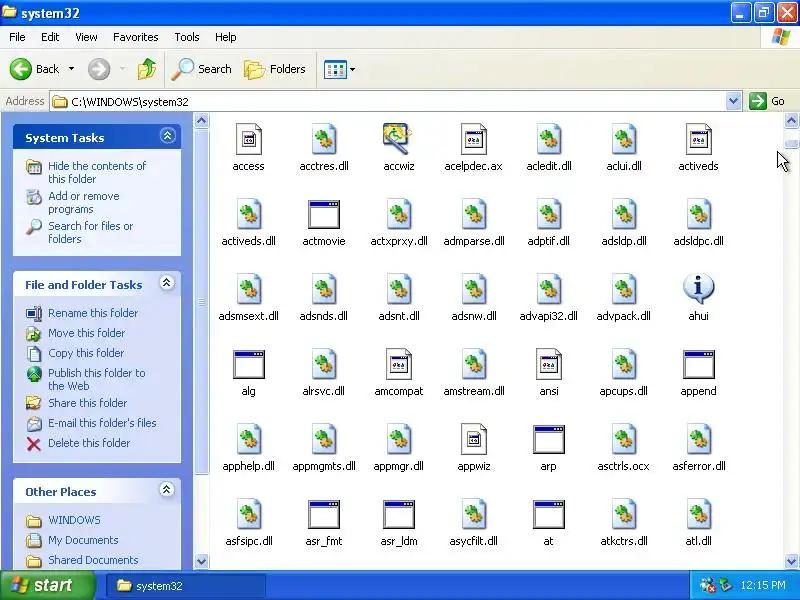Click Publish this folder to the Web
The width and height of the screenshot is (800, 600).
tap(96, 379)
